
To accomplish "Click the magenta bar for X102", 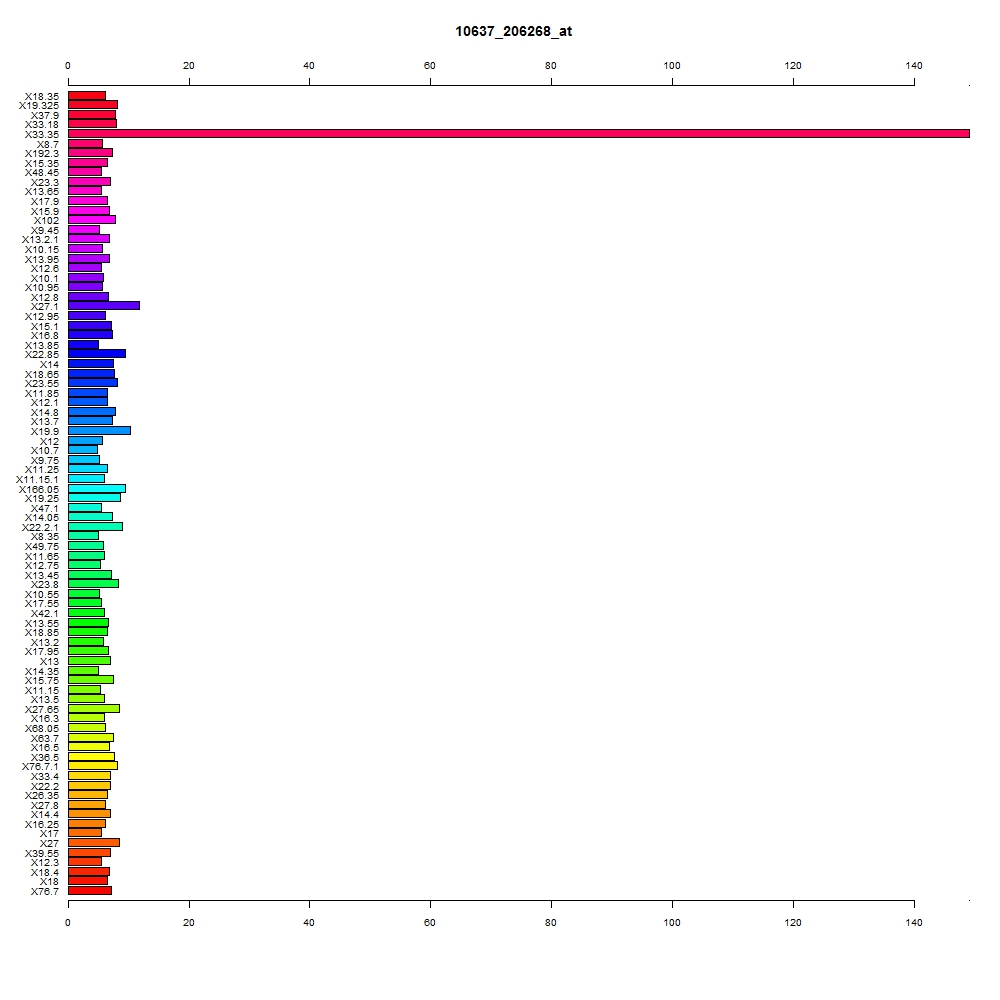I will (92, 220).
